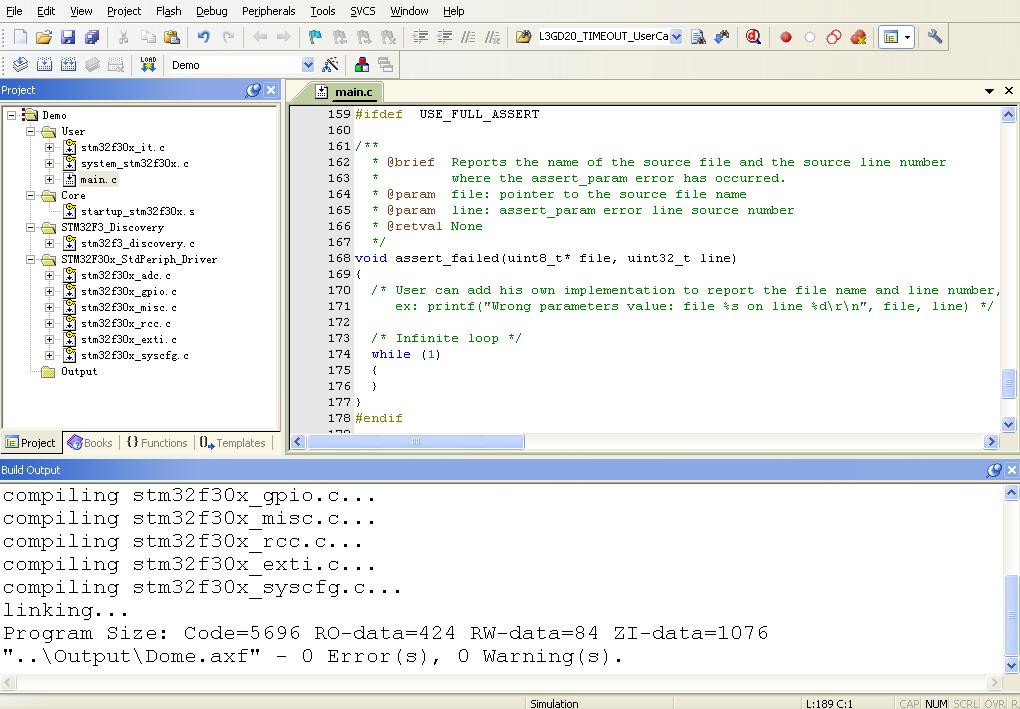Click the editor horizontal scrollbar thumb
Viewport: 1020px width, 709px height.
pos(416,442)
